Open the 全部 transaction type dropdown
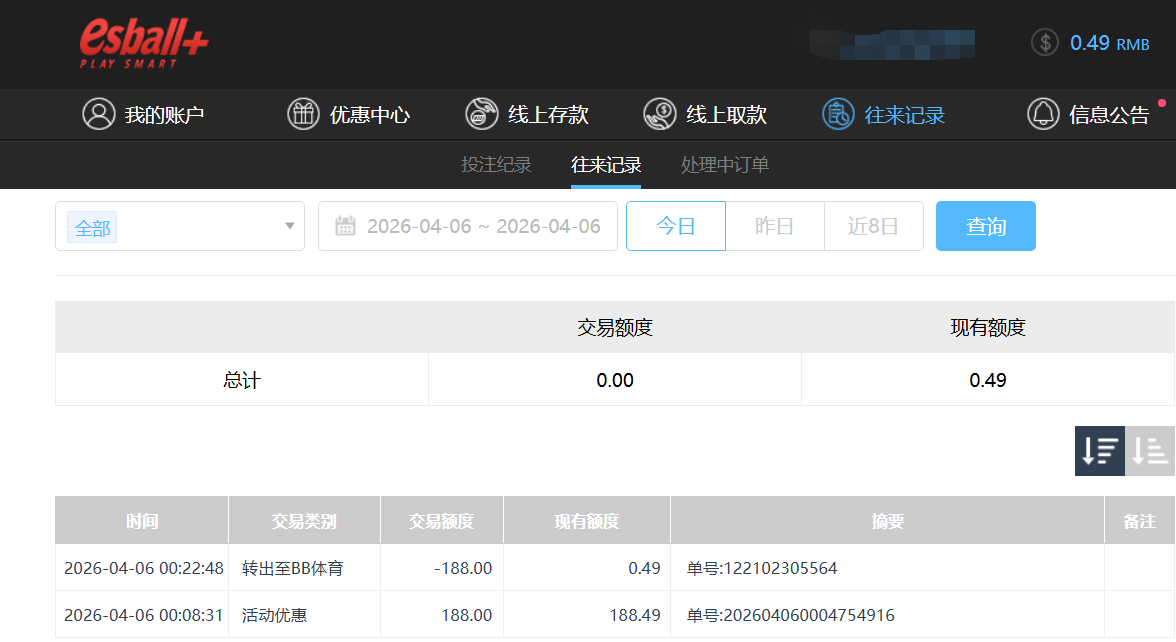 coord(180,226)
